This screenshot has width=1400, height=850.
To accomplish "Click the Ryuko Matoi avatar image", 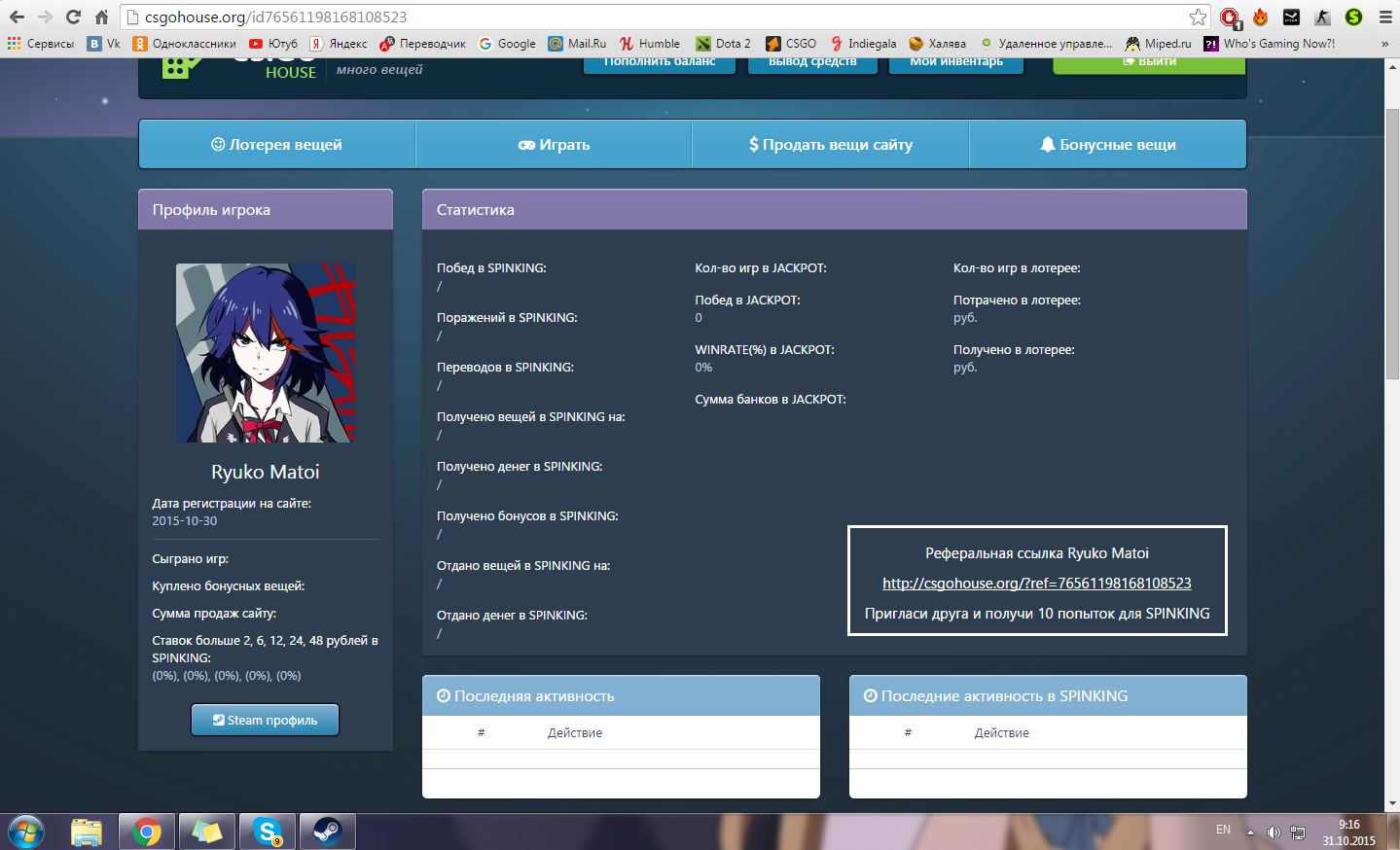I will [x=266, y=353].
